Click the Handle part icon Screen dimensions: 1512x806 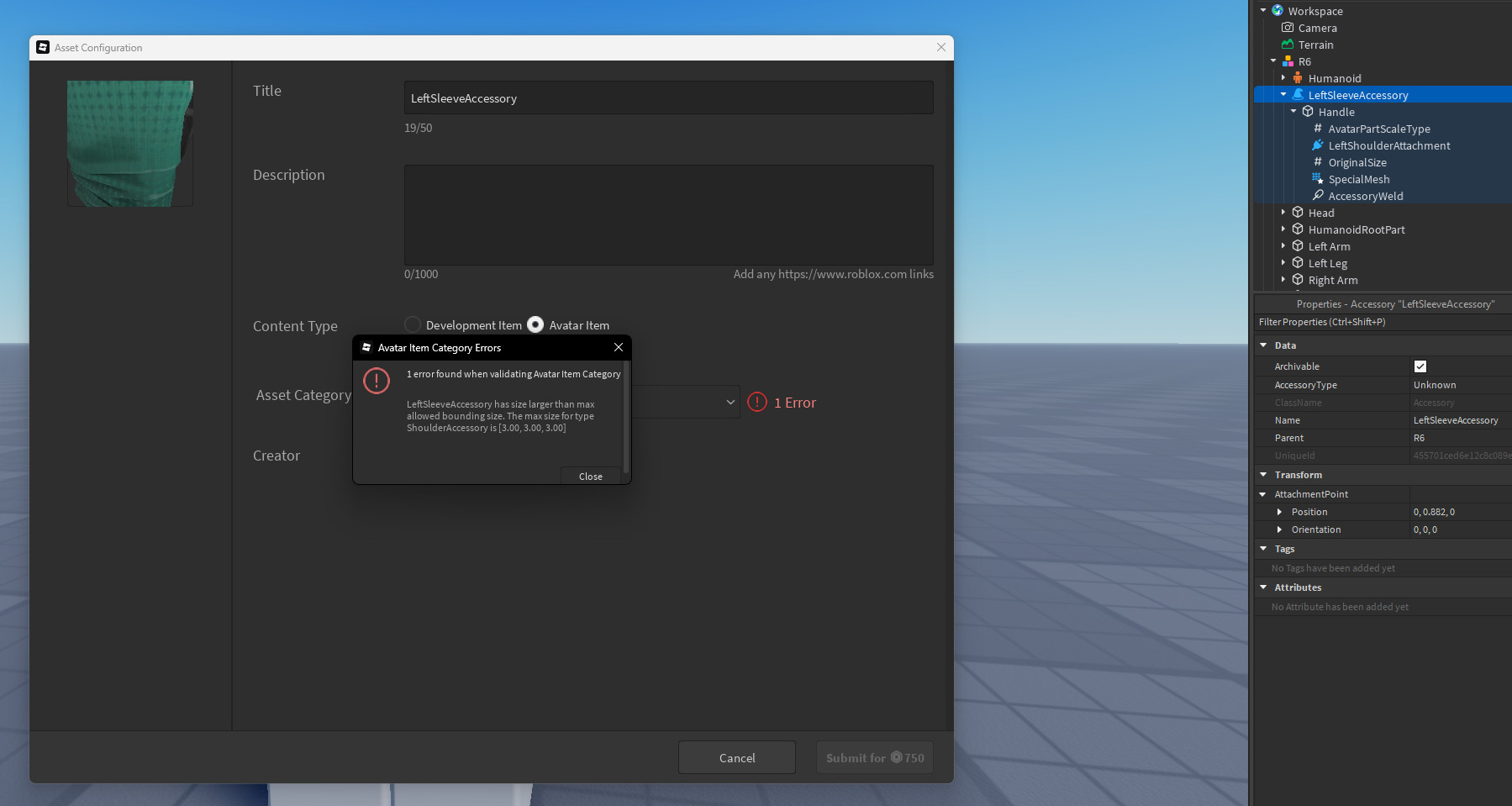click(1308, 112)
